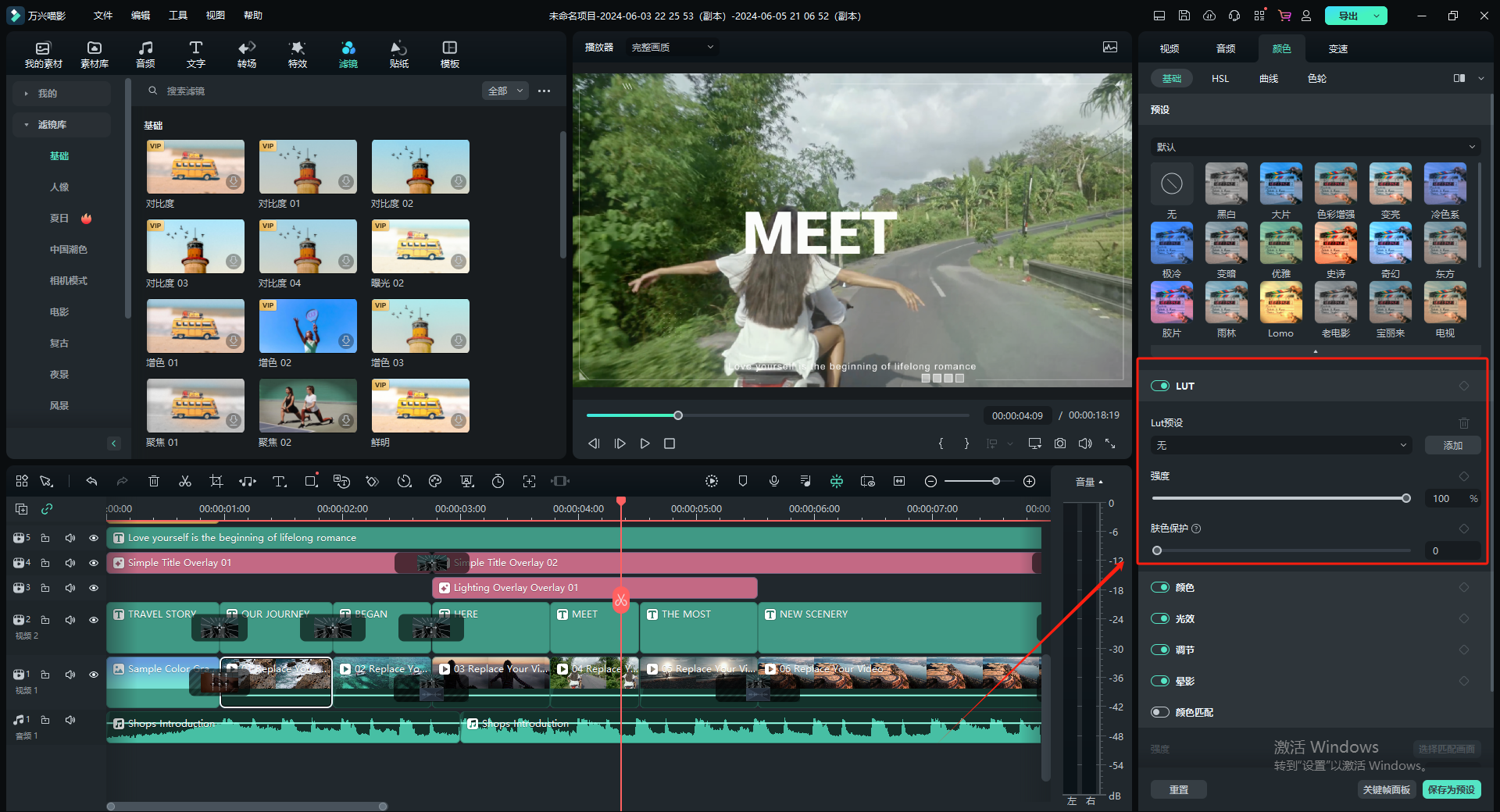Toggle the 光效 light section switch

point(1160,618)
